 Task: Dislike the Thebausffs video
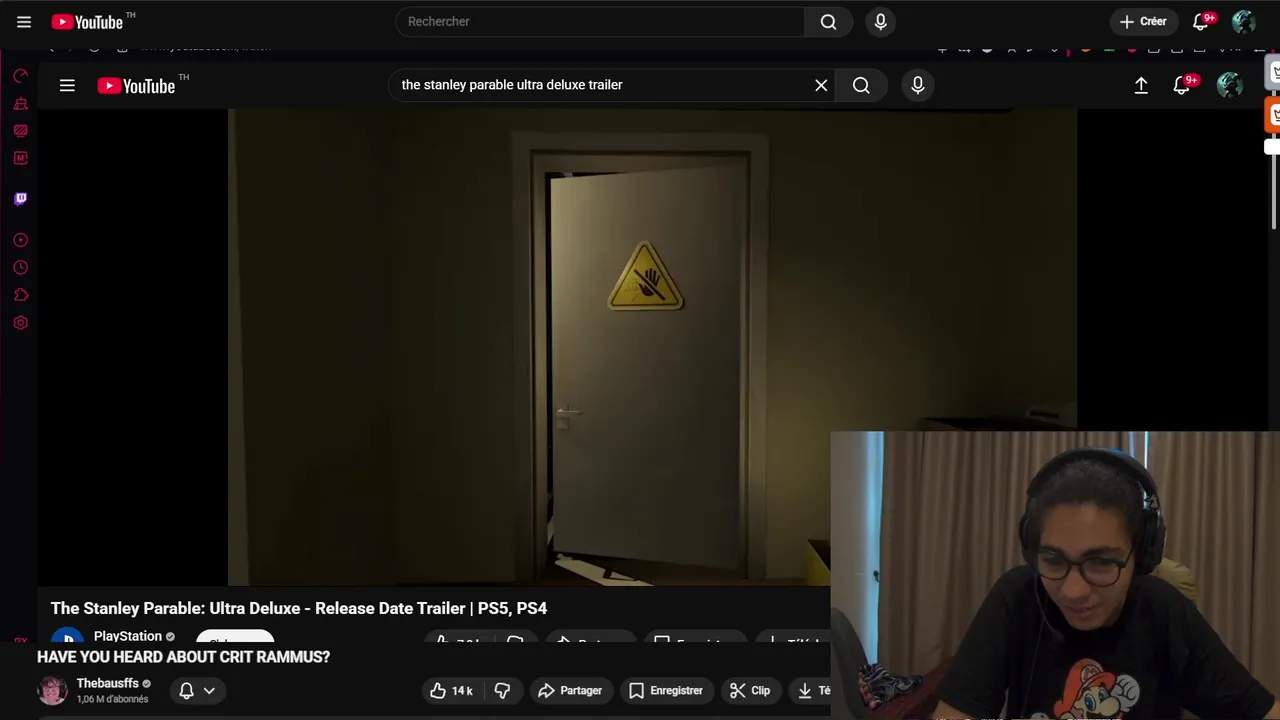tap(502, 690)
